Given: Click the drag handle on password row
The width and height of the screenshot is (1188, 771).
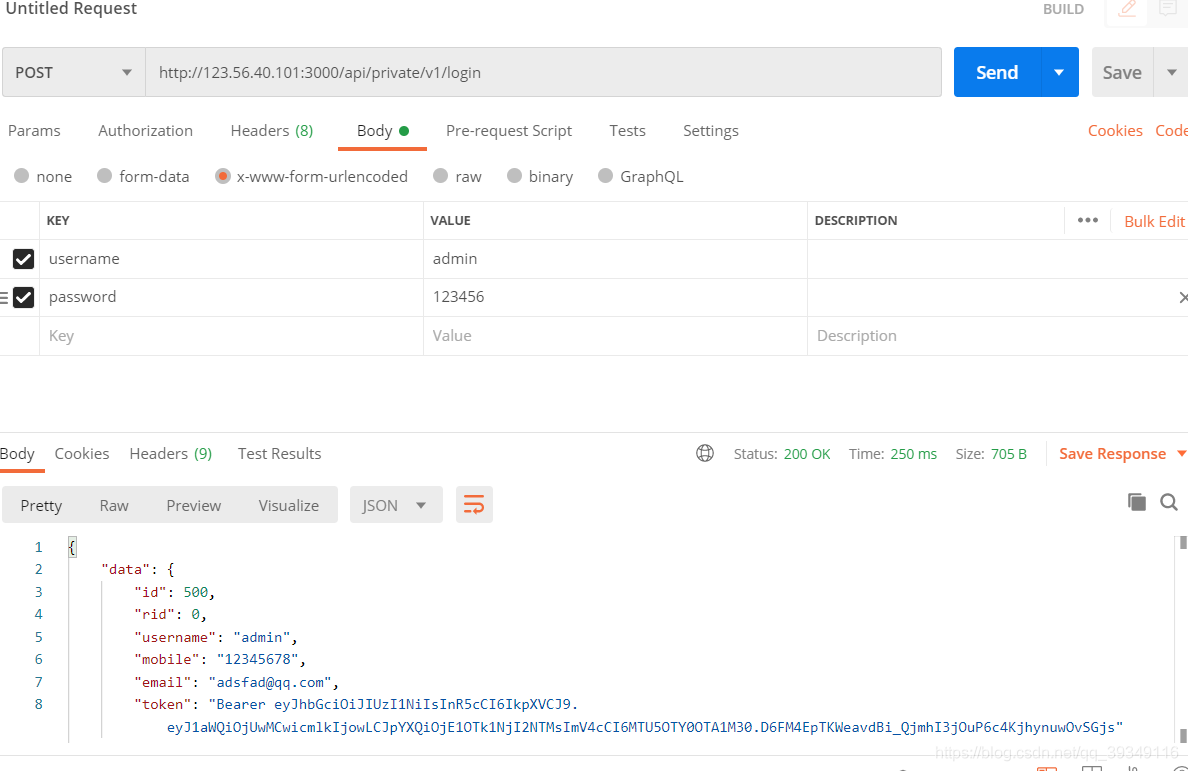Looking at the screenshot, I should coord(4,298).
